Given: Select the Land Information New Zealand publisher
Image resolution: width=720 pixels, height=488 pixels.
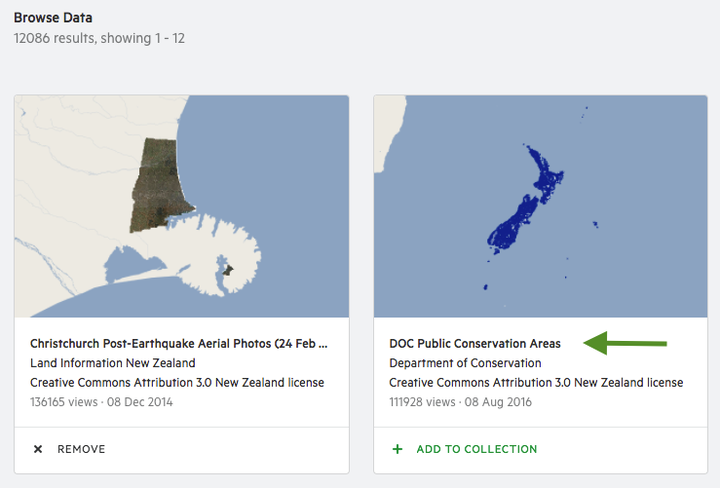Looking at the screenshot, I should (113, 363).
